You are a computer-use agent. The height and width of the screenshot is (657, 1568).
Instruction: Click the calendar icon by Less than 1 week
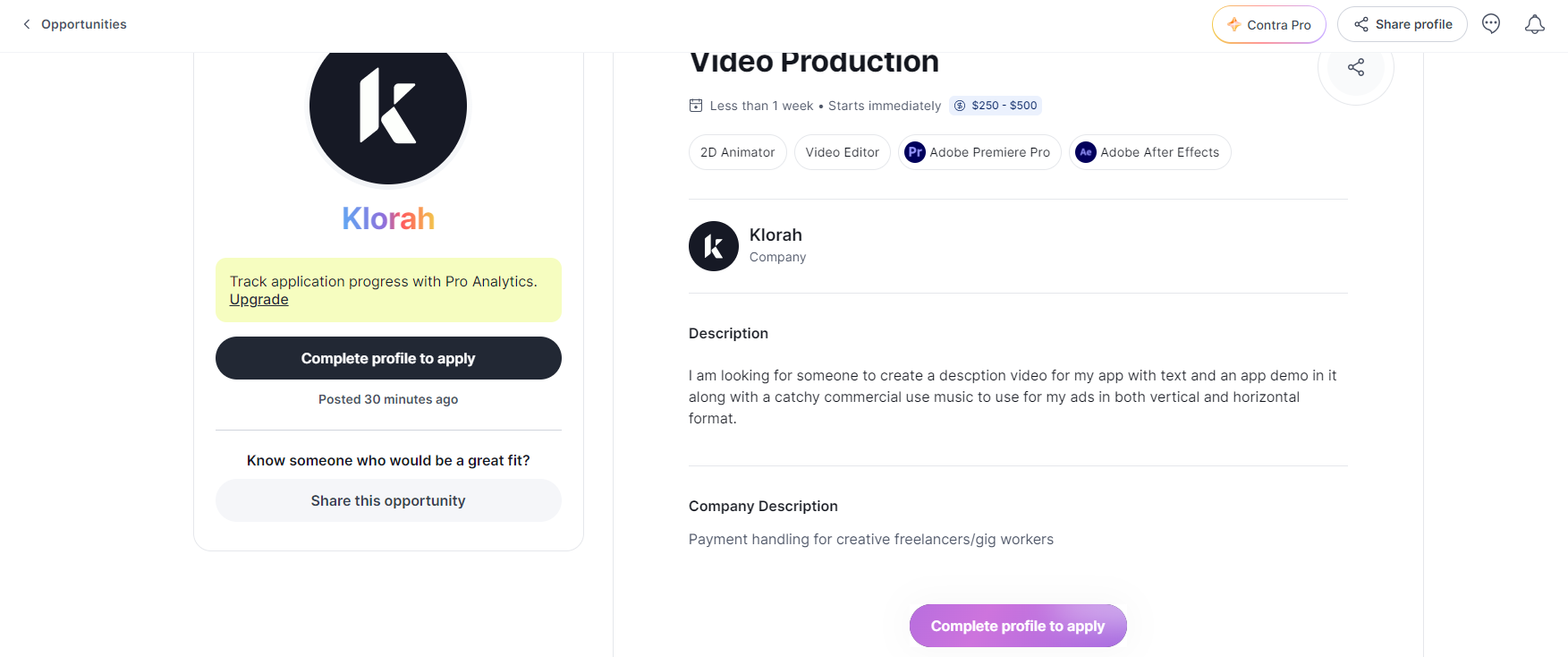[x=696, y=106]
